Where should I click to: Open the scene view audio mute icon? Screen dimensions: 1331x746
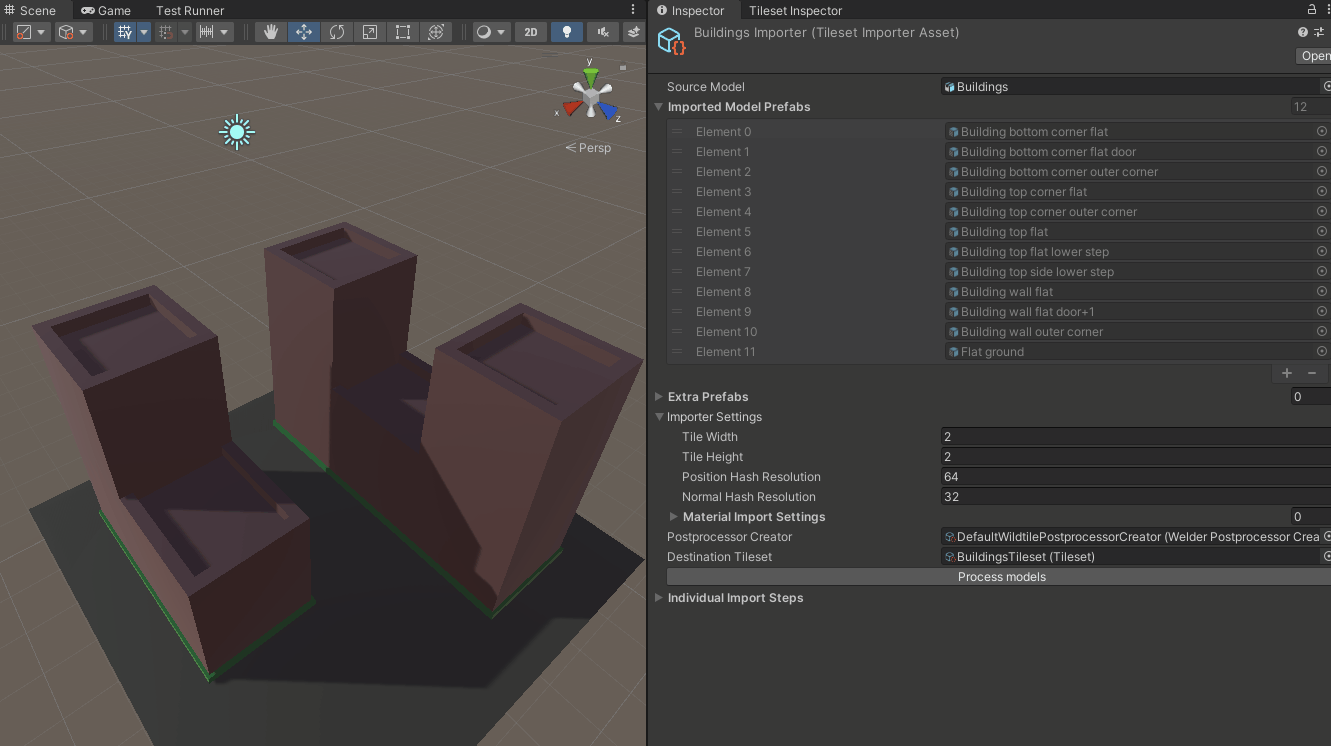coord(601,31)
